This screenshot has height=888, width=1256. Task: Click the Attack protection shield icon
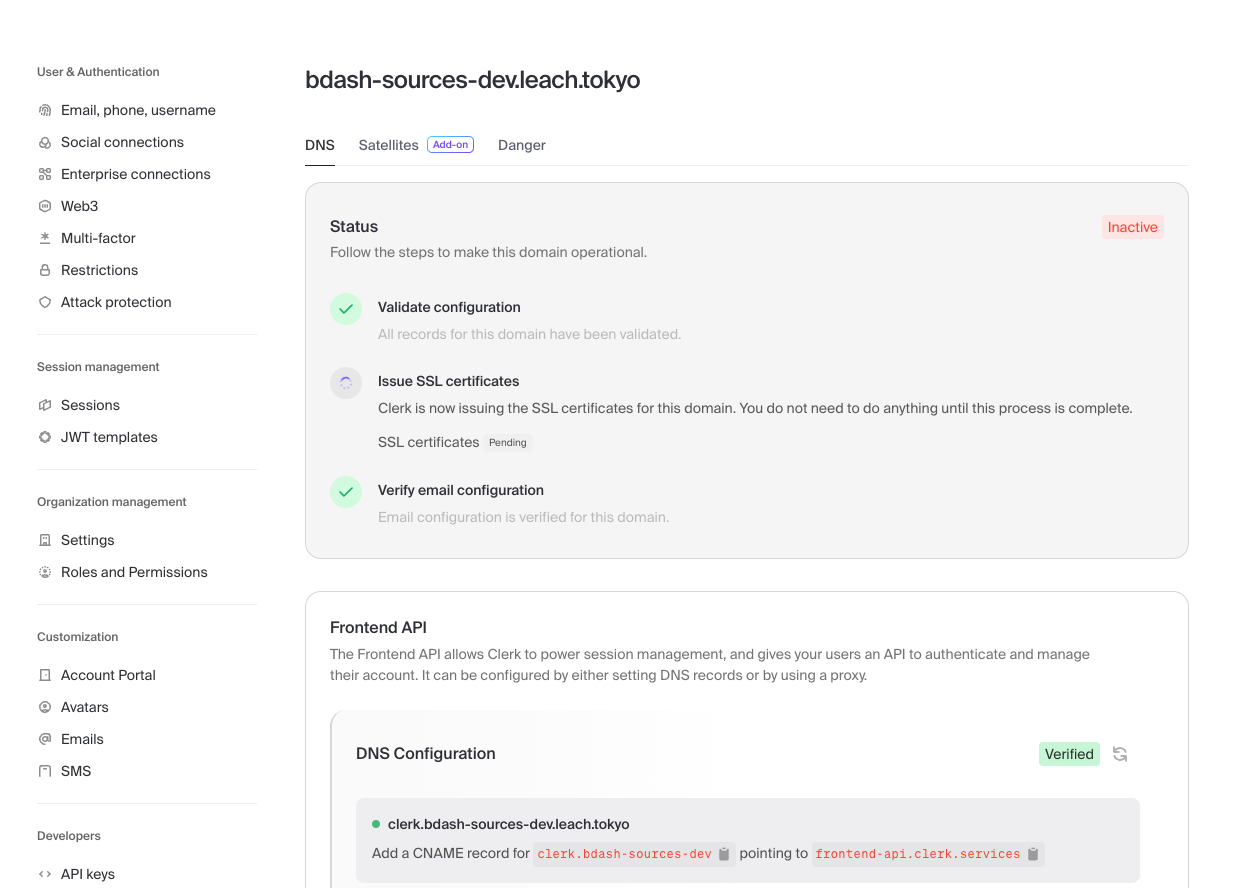coord(45,302)
